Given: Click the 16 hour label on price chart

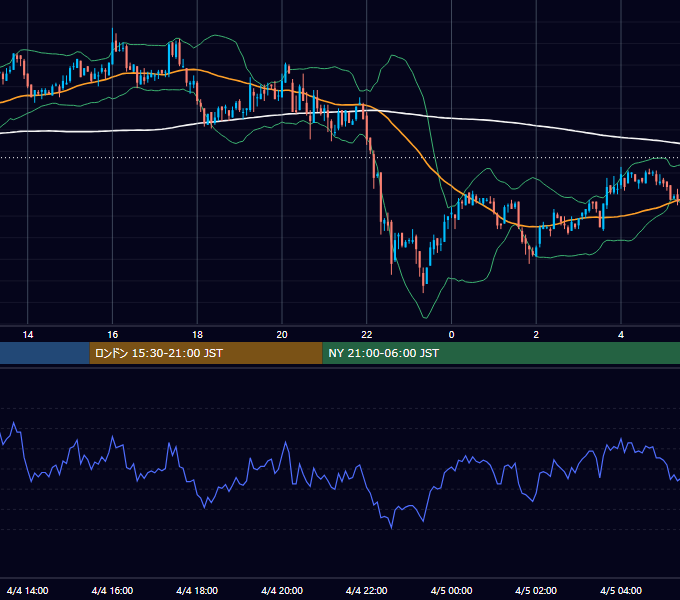Looking at the screenshot, I should pyautogui.click(x=112, y=335).
